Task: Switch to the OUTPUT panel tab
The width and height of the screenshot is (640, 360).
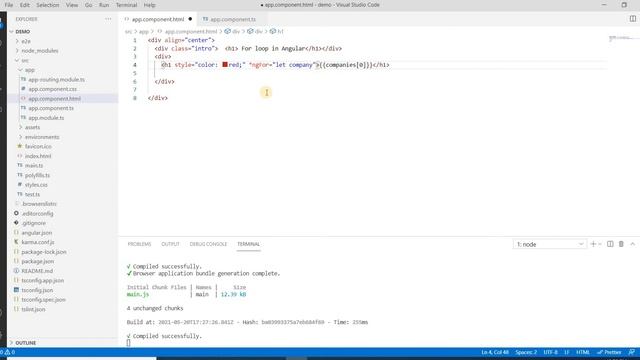Action: [x=170, y=244]
